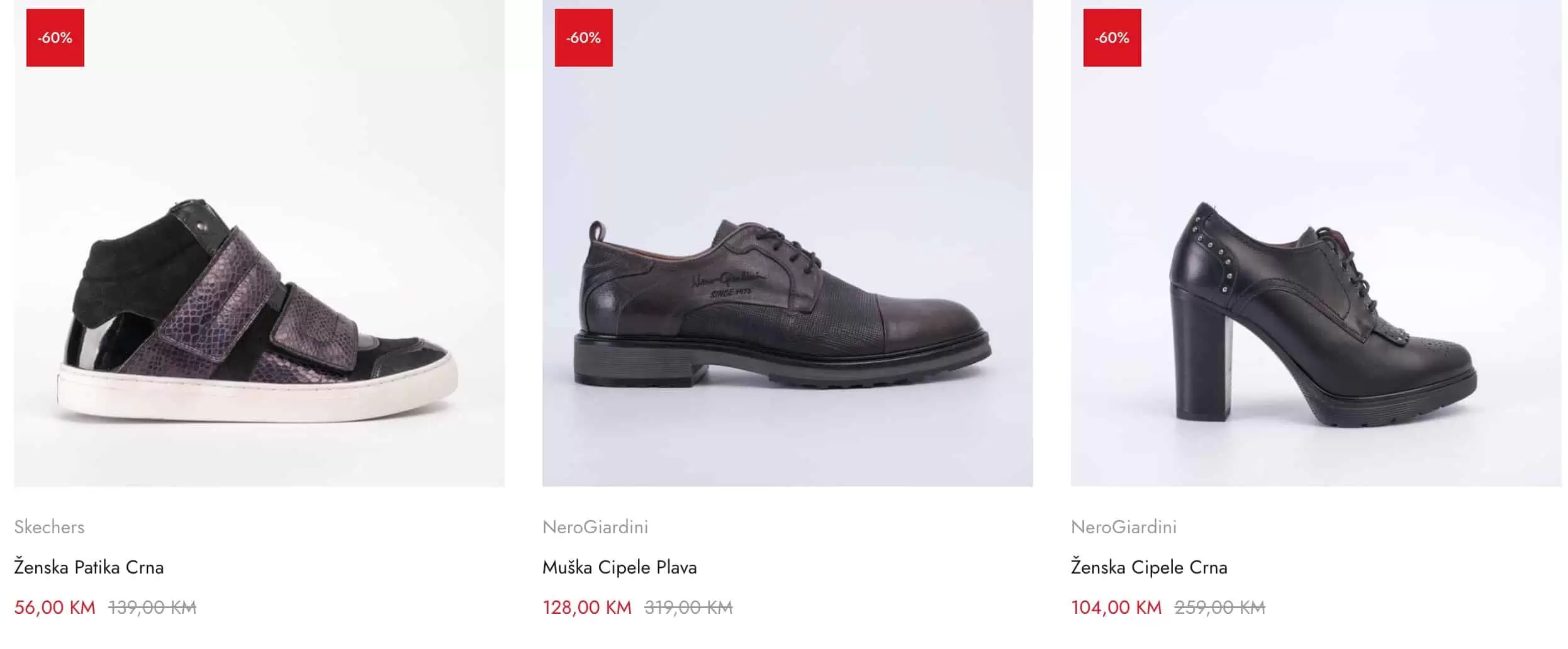Click NeroGiardini brand above Ženska Cipele Crna
Screen dimensions: 1568x649
tap(1124, 527)
